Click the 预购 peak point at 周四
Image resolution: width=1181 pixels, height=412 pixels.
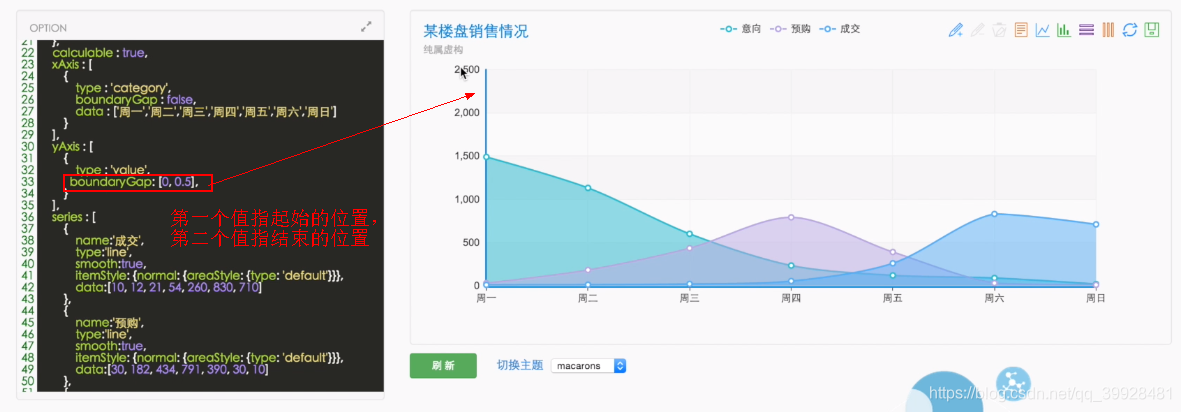(791, 217)
